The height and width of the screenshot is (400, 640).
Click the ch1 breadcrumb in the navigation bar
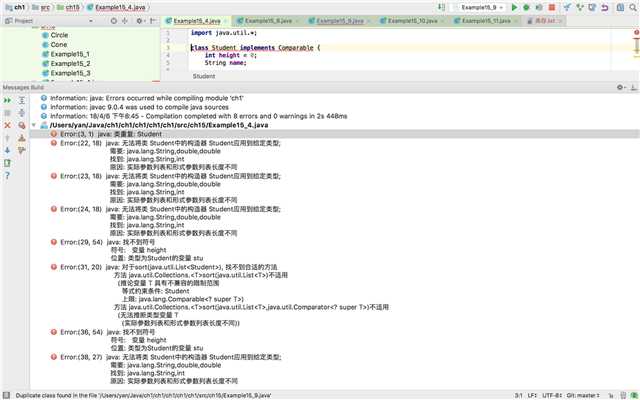(x=16, y=7)
